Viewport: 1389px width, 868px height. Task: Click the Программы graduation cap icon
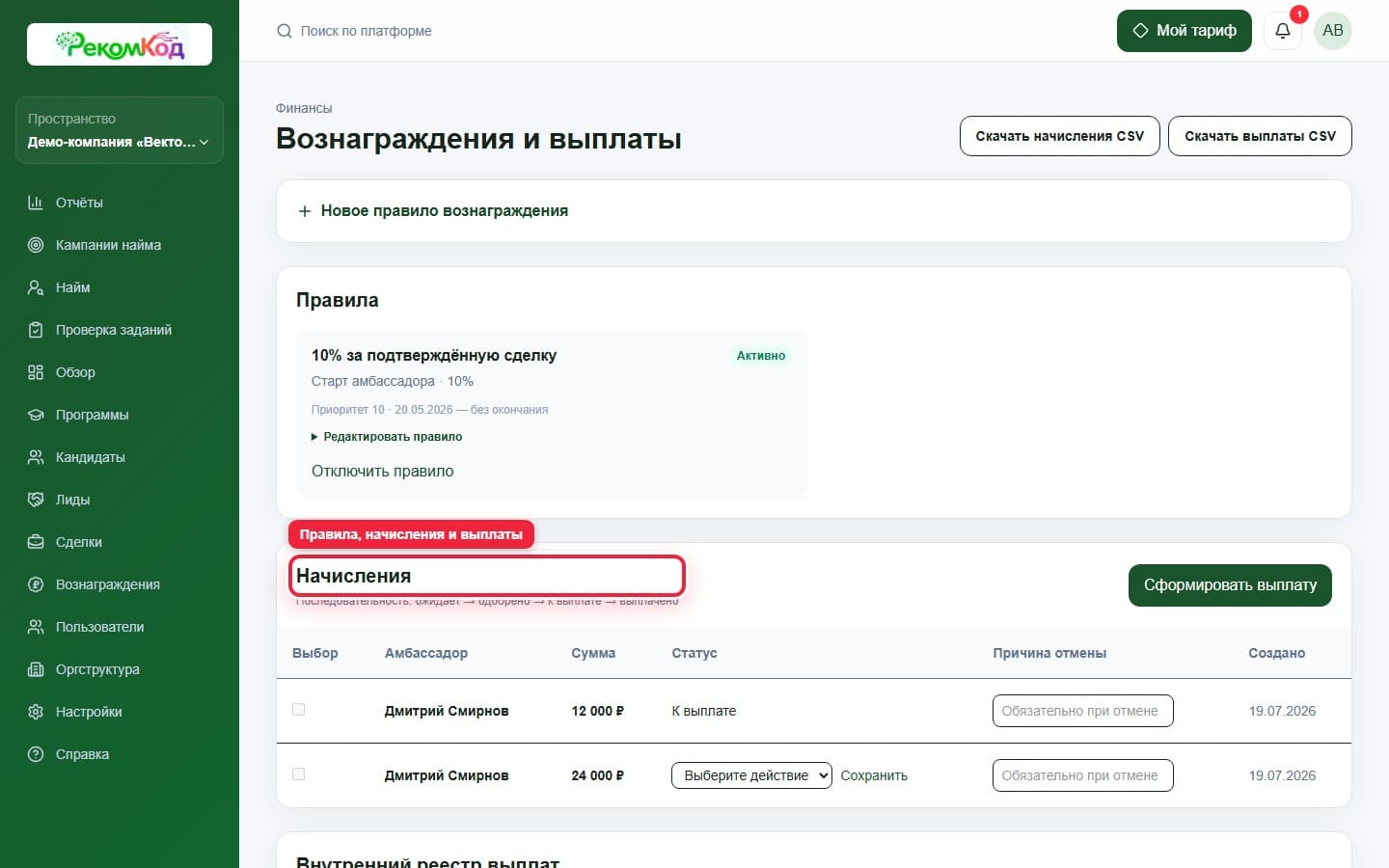pyautogui.click(x=36, y=415)
